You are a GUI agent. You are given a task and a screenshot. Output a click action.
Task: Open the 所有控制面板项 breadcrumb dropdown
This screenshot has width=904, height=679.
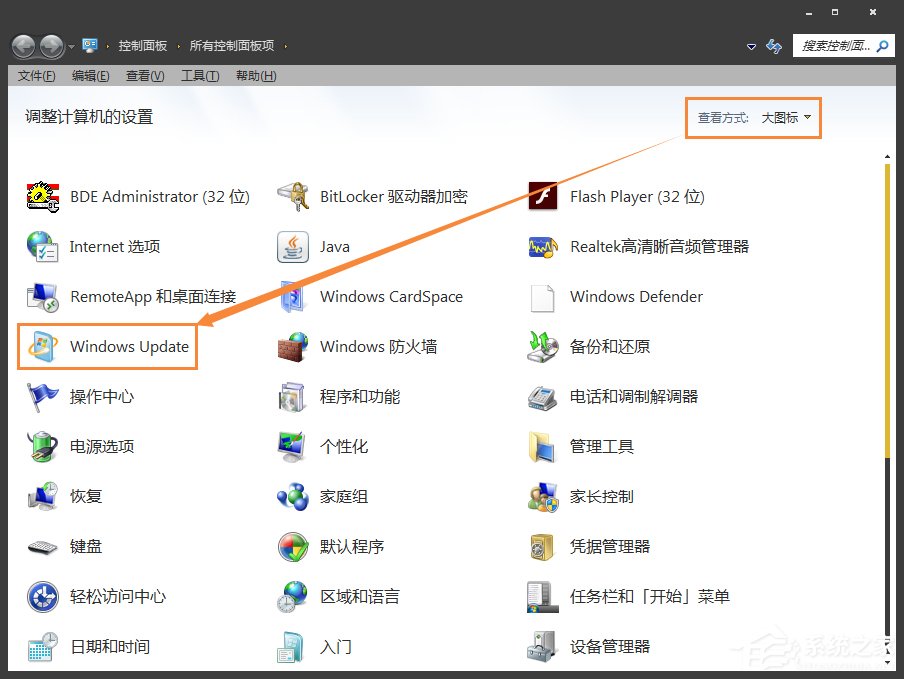pyautogui.click(x=284, y=46)
